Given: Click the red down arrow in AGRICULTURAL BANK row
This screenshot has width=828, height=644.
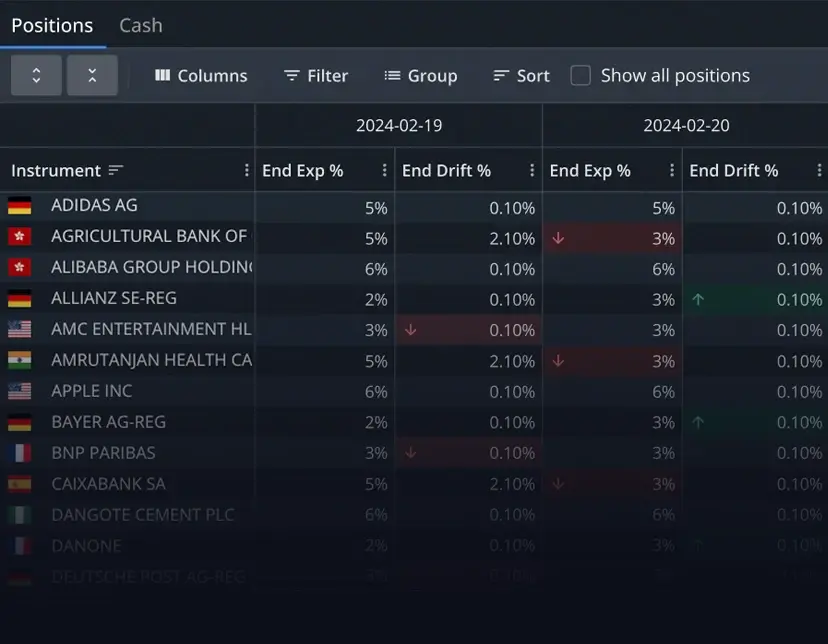Looking at the screenshot, I should [x=559, y=238].
